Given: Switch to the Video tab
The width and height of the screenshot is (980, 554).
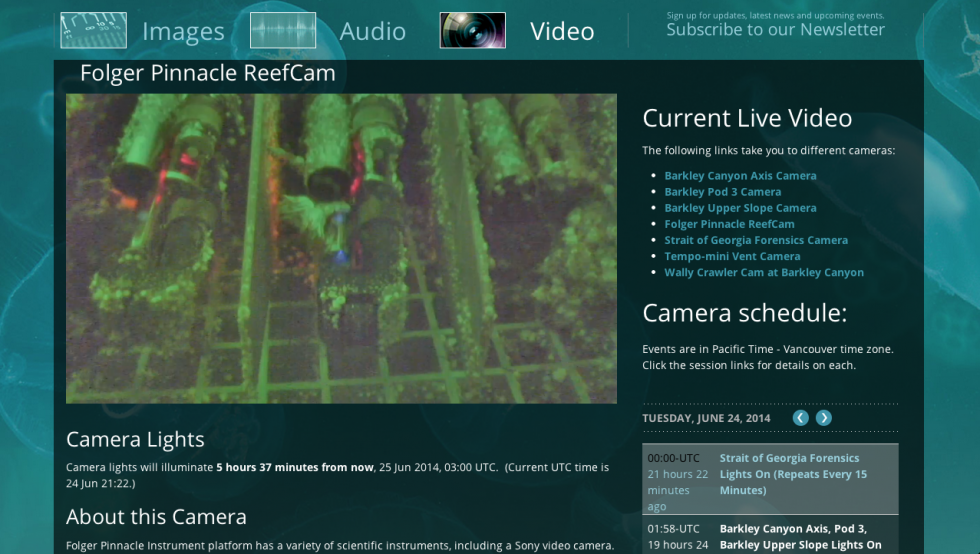Looking at the screenshot, I should [x=562, y=31].
